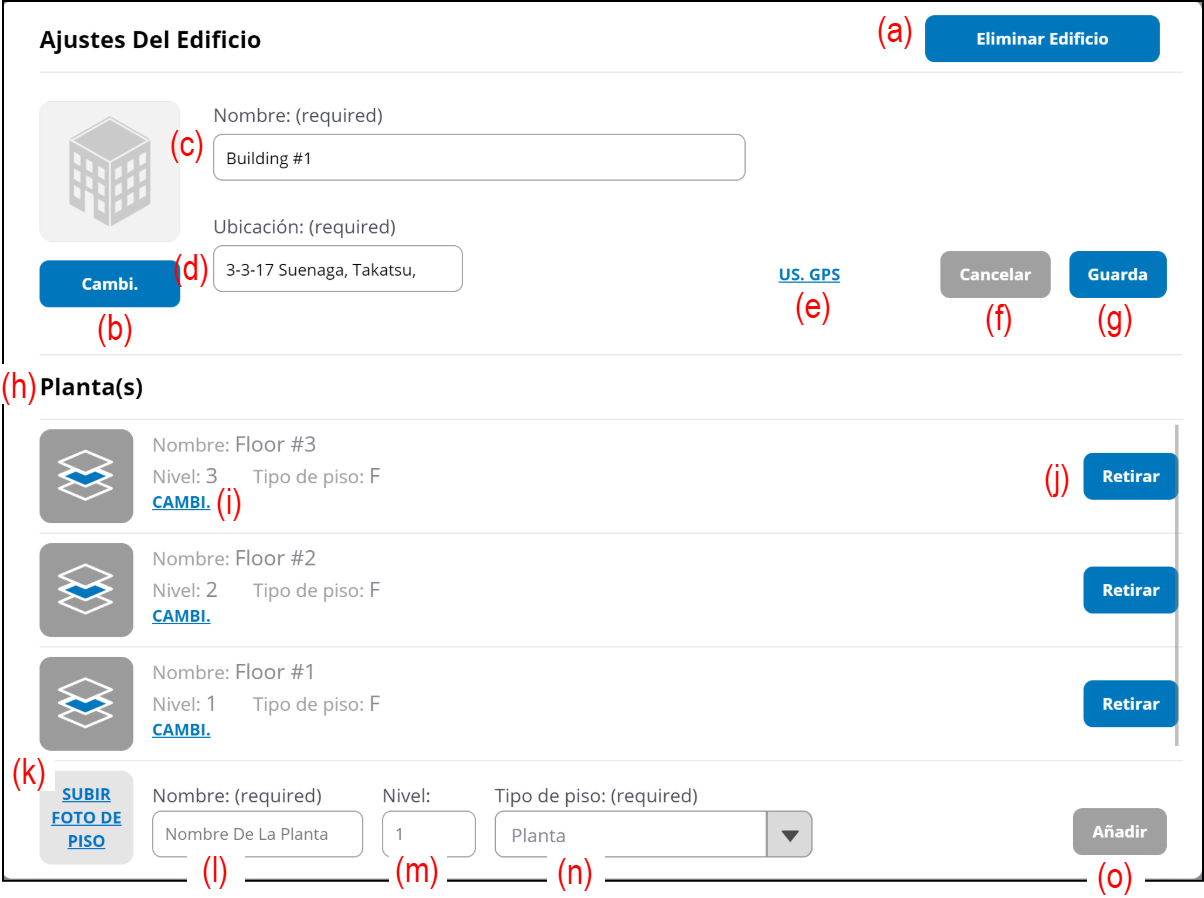Focus the building Nombre input field

(479, 158)
